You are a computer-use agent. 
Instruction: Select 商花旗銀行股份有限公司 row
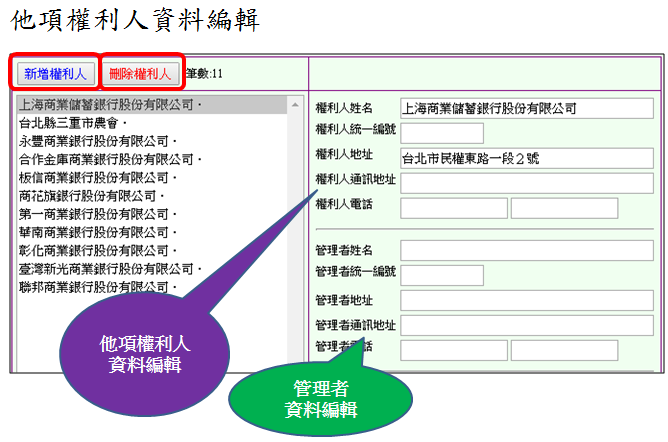click(152, 196)
